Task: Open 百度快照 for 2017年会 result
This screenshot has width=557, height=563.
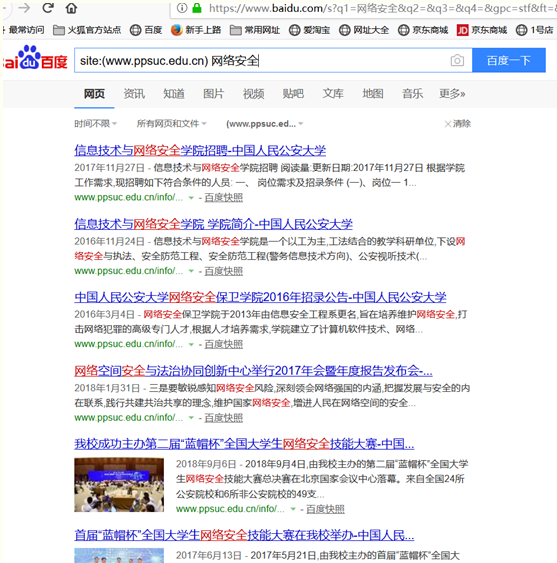Action: pyautogui.click(x=224, y=418)
